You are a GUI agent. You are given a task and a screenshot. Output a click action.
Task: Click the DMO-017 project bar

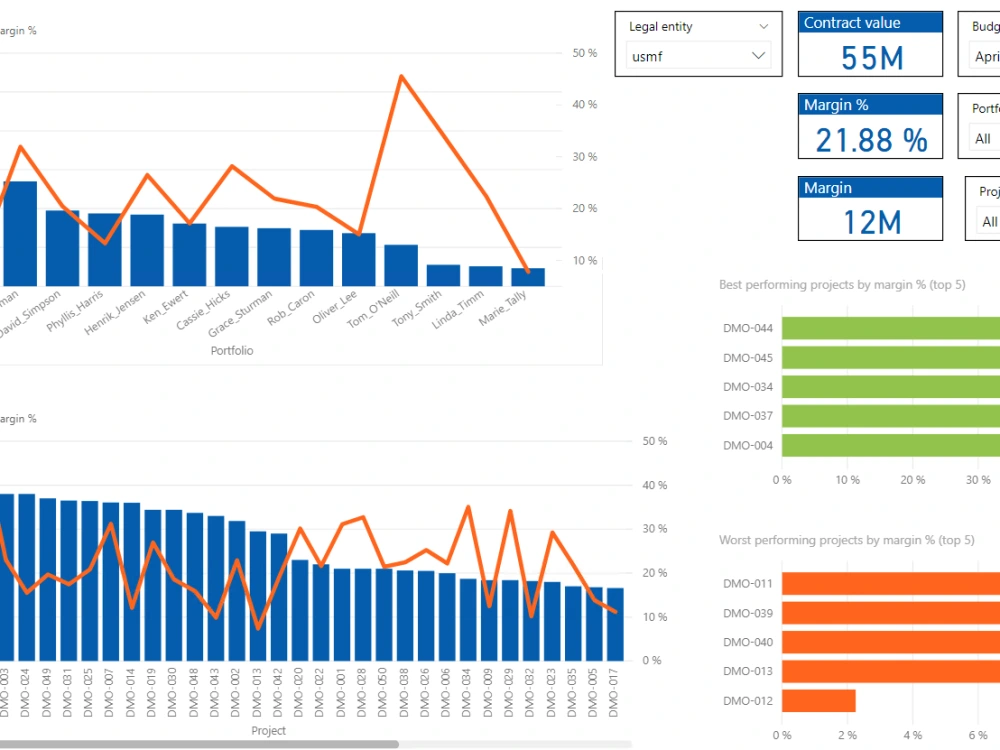pyautogui.click(x=615, y=624)
